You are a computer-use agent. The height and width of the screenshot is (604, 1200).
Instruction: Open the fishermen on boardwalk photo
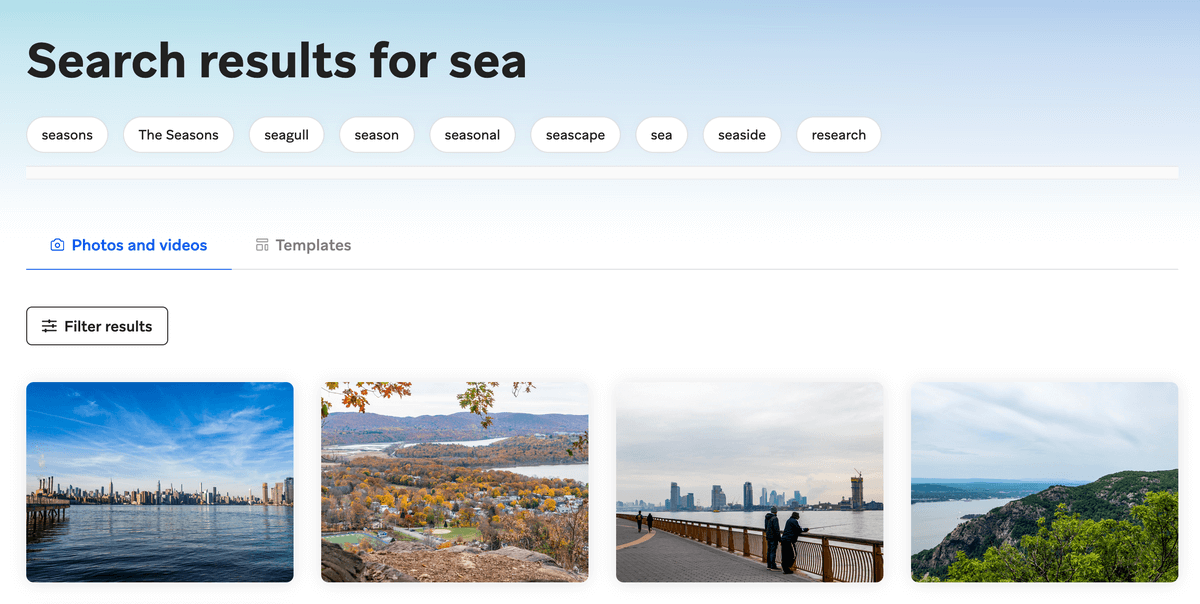(x=749, y=482)
